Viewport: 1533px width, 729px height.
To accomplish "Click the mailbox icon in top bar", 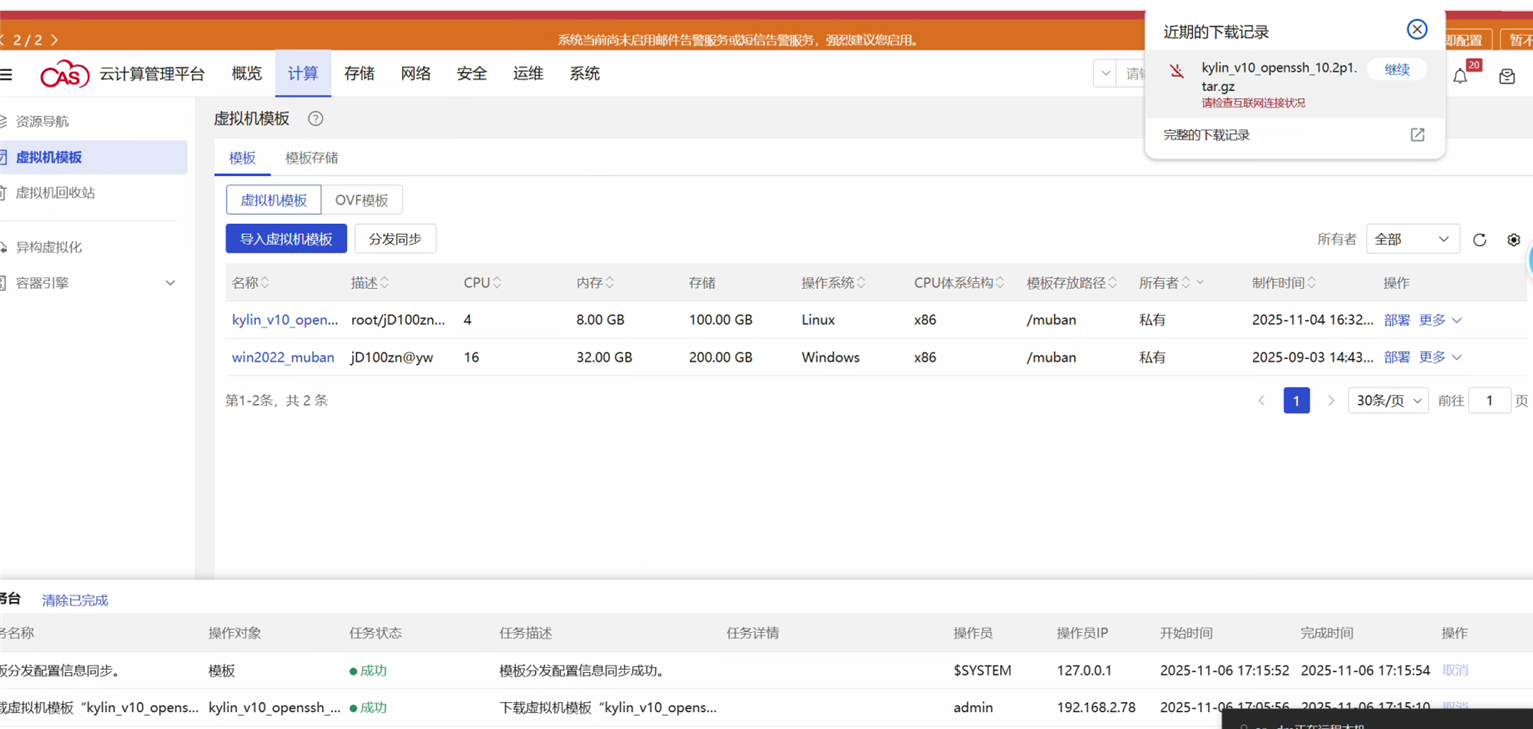I will (1507, 76).
